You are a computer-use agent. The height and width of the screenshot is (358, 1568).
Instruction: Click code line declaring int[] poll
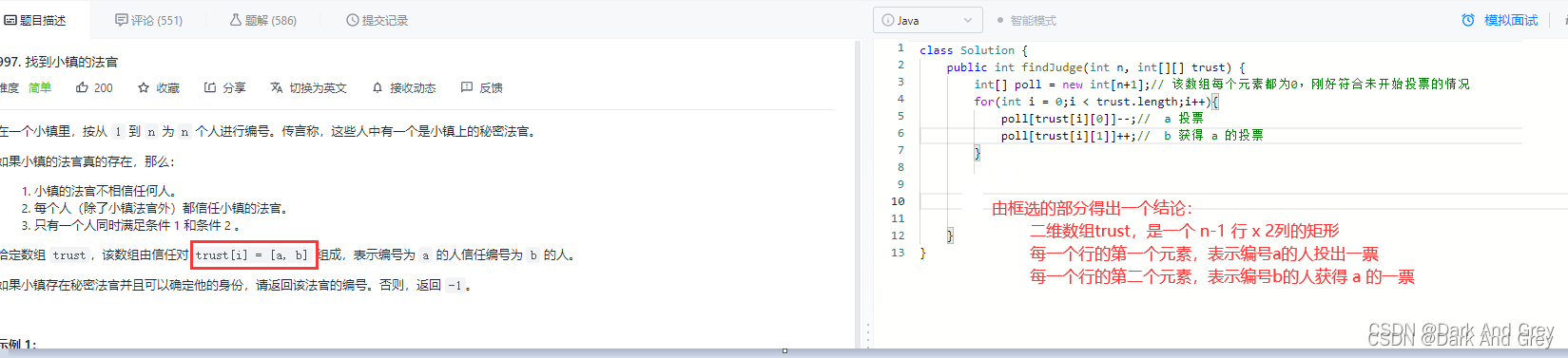pos(1221,84)
